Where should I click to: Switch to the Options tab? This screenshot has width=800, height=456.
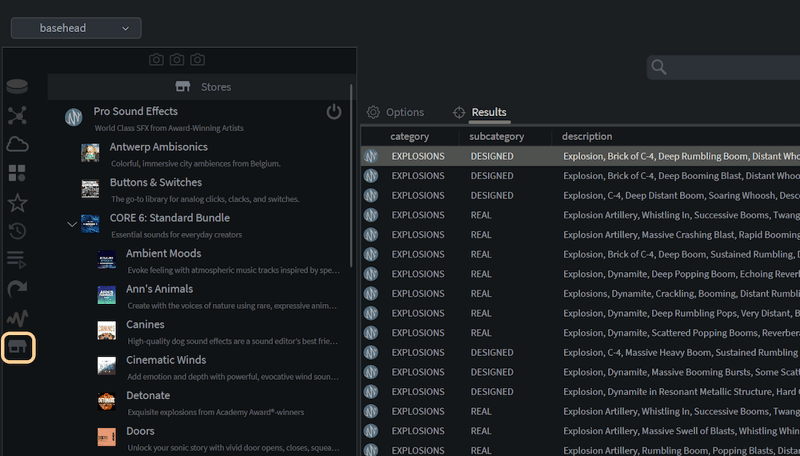pos(395,112)
